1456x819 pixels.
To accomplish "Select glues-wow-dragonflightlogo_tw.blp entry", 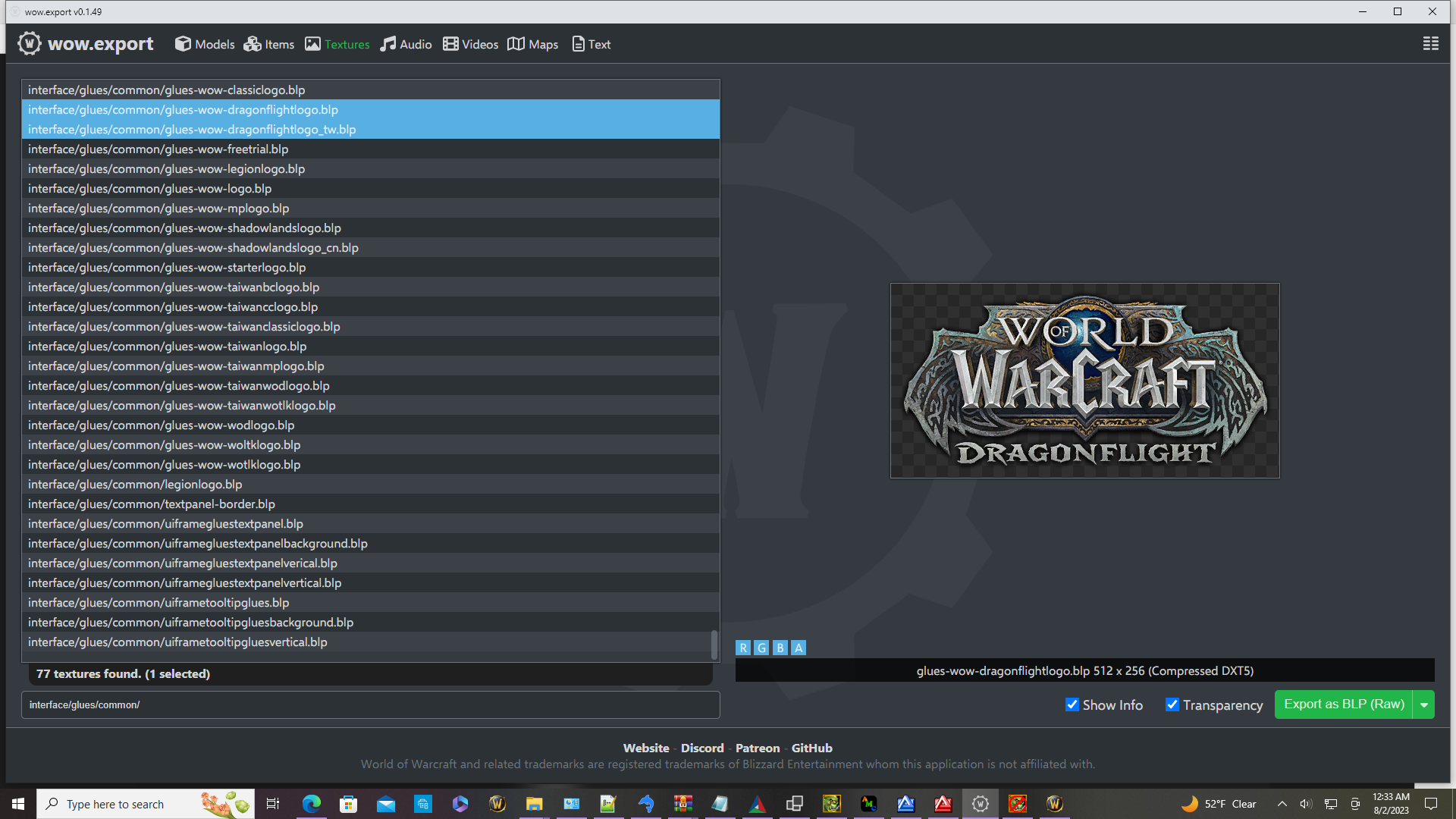I will (371, 129).
